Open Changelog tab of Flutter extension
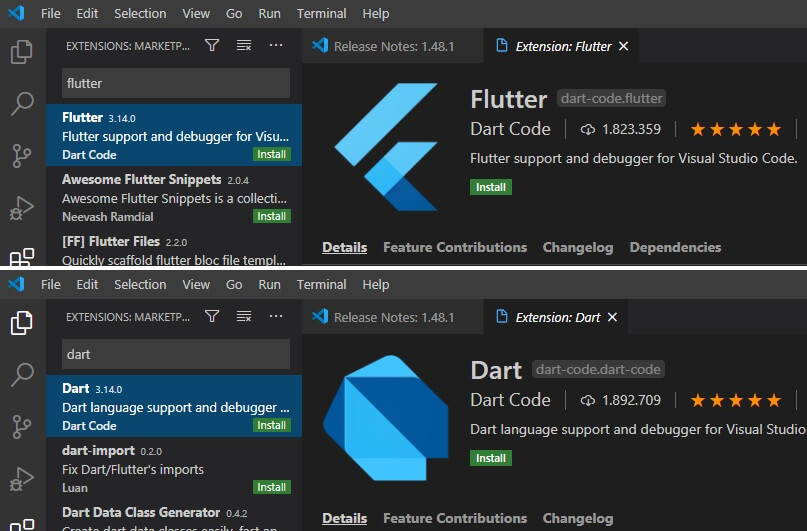 pyautogui.click(x=577, y=247)
